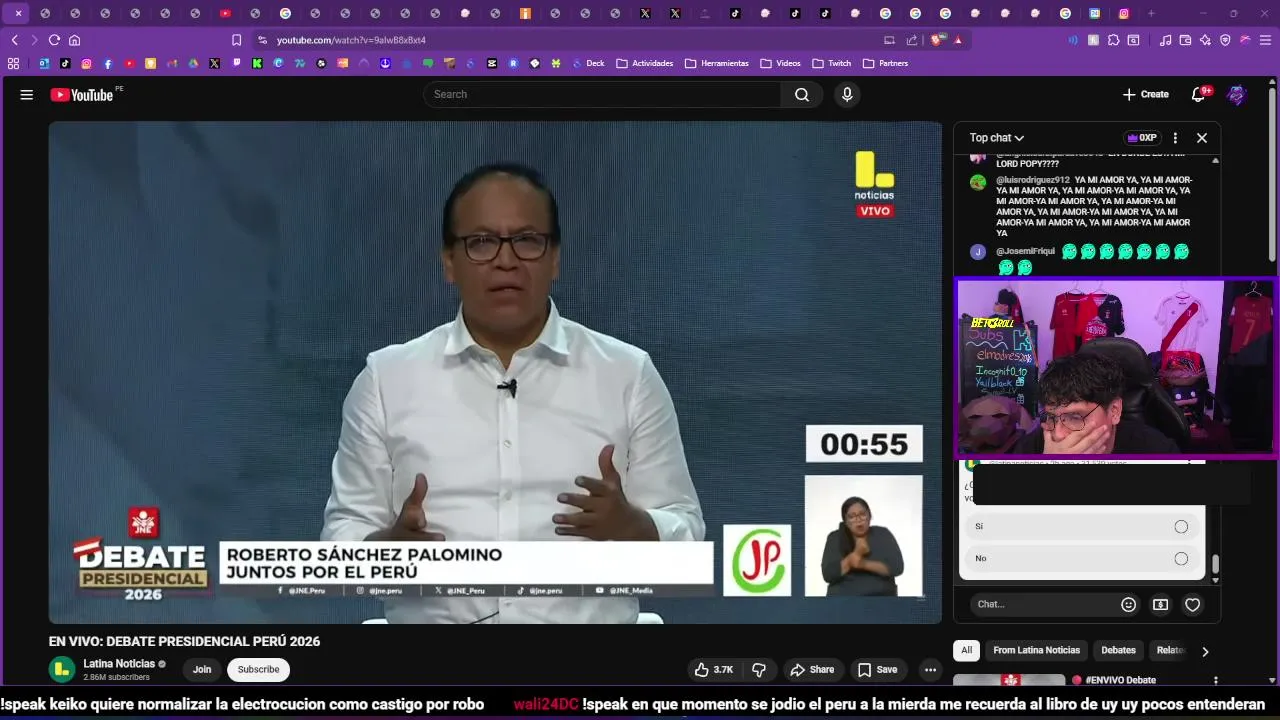1280x720 pixels.
Task: Focus the chat message input
Action: click(1043, 604)
